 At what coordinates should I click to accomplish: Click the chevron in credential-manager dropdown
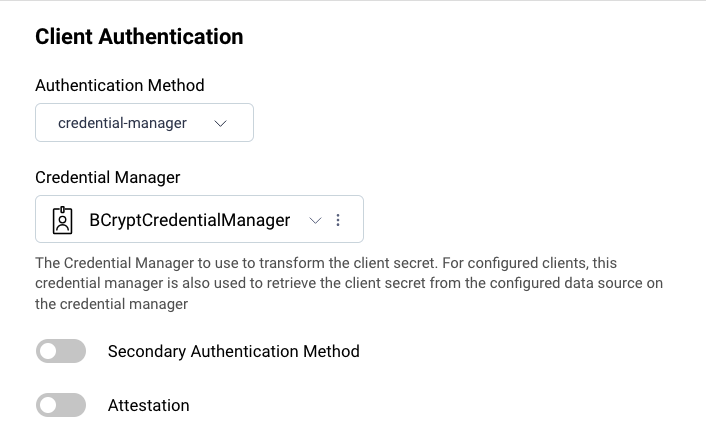(x=220, y=123)
